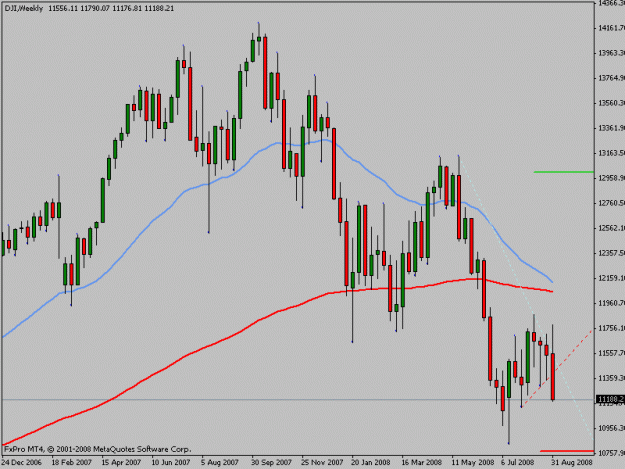Click the 13764 price scale label
Image resolution: width=625 pixels, height=469 pixels.
click(x=611, y=78)
